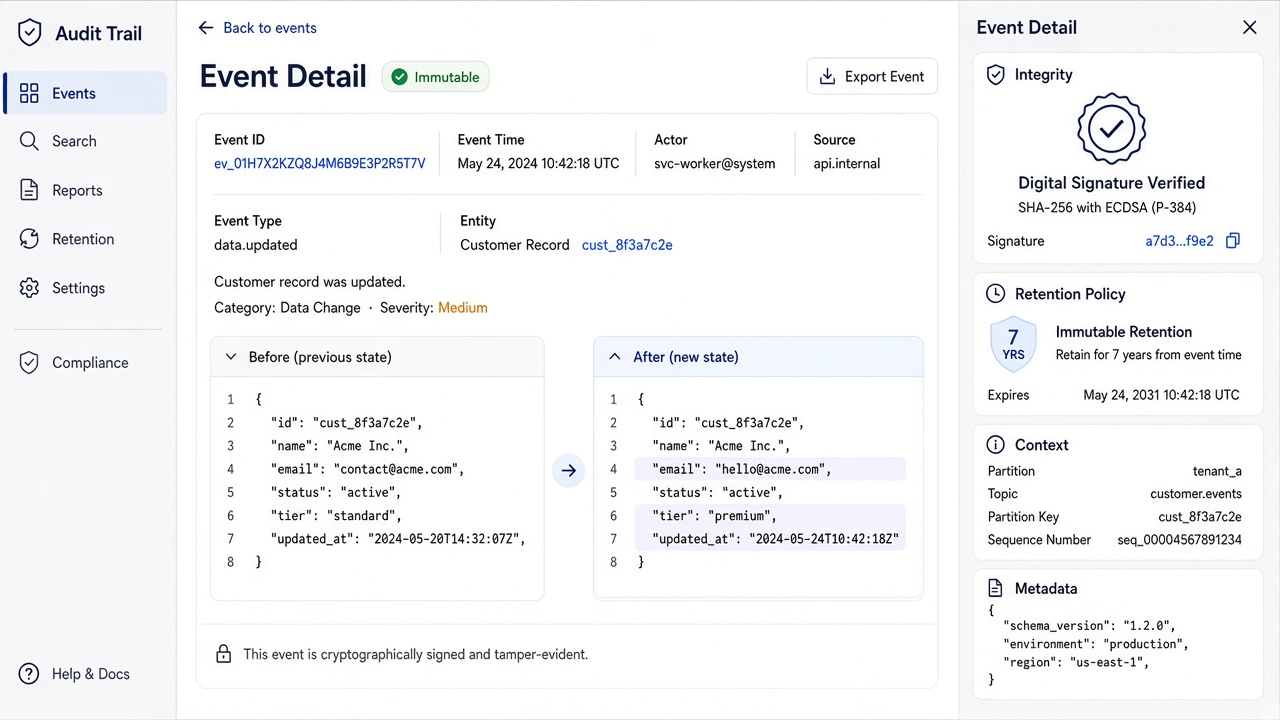Collapse the After (new state) panel
The height and width of the screenshot is (720, 1280).
point(614,357)
